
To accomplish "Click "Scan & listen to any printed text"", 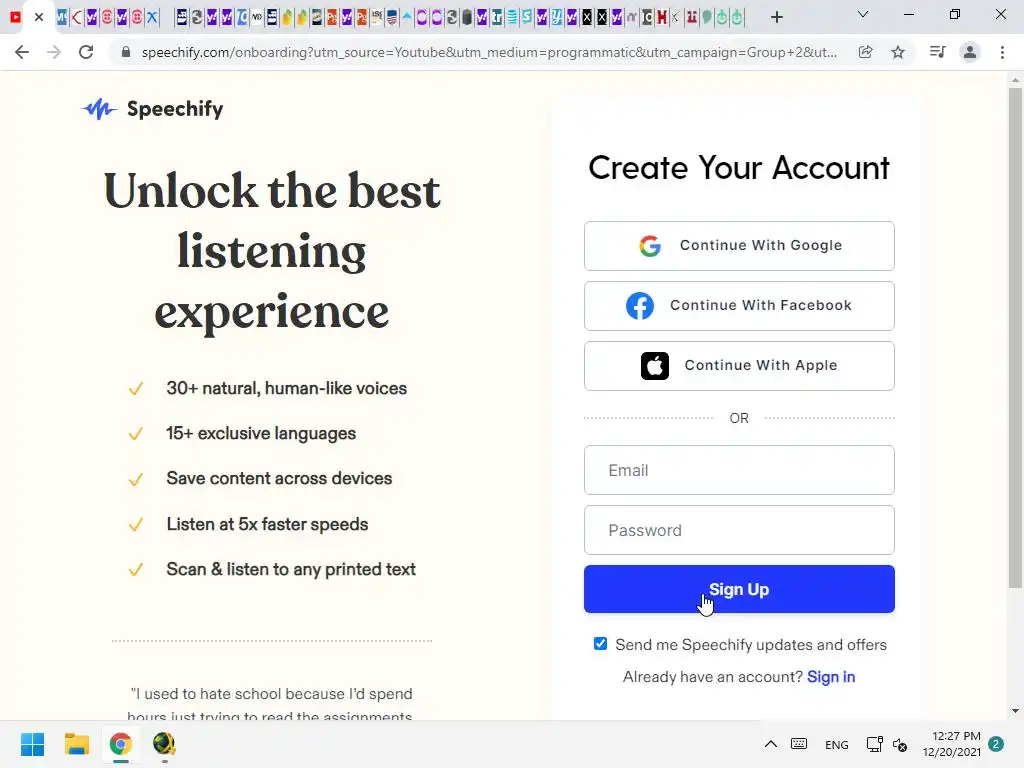I will [291, 569].
